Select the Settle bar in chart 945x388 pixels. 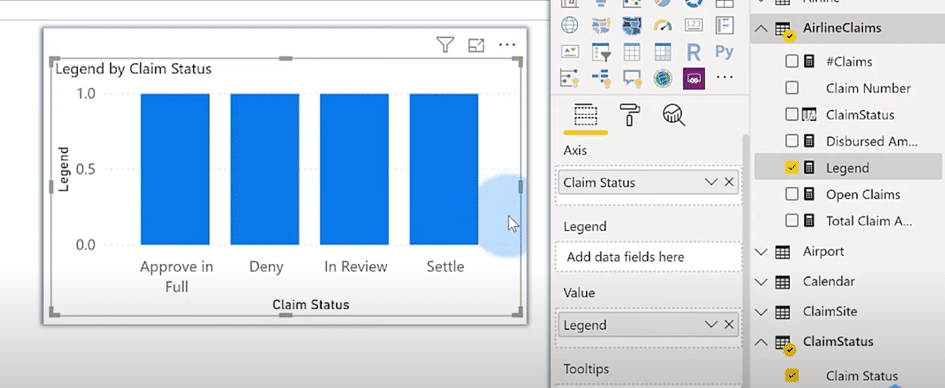444,169
